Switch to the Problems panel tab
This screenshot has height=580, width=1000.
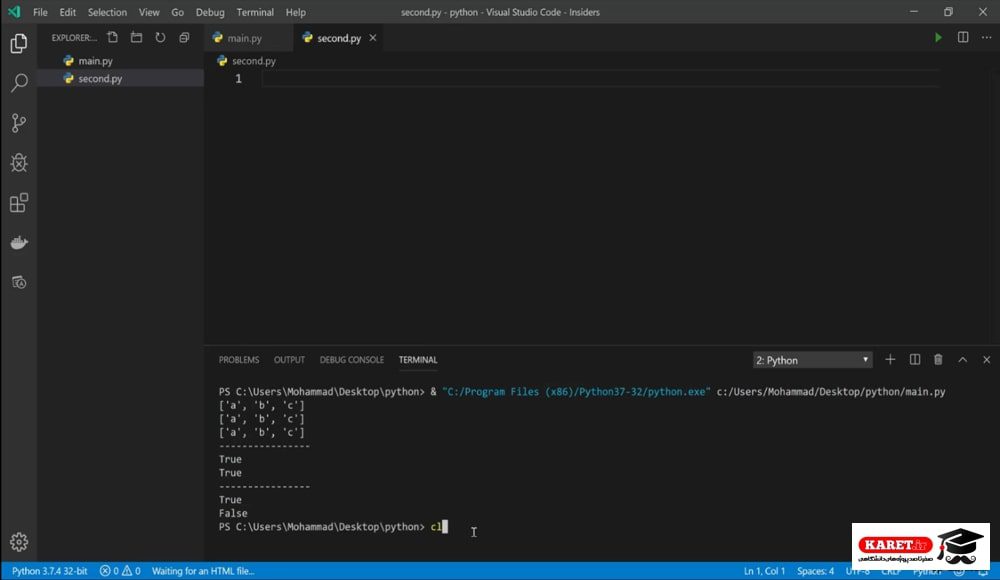point(239,360)
